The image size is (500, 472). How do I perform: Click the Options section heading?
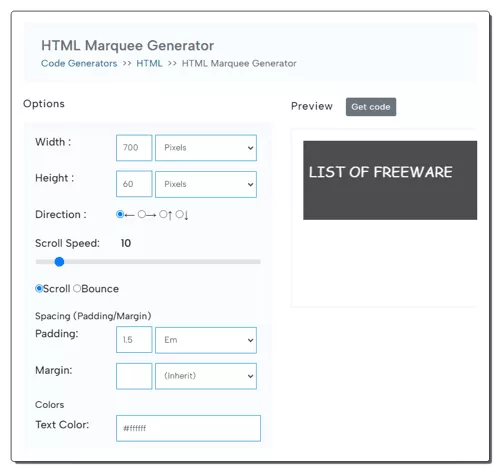tap(44, 104)
